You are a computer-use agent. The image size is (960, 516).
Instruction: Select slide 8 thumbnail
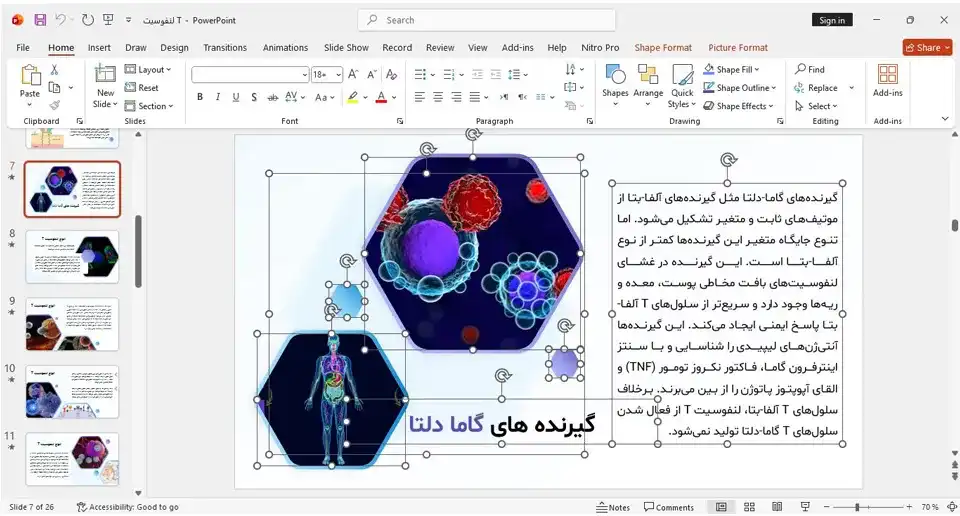click(x=72, y=257)
